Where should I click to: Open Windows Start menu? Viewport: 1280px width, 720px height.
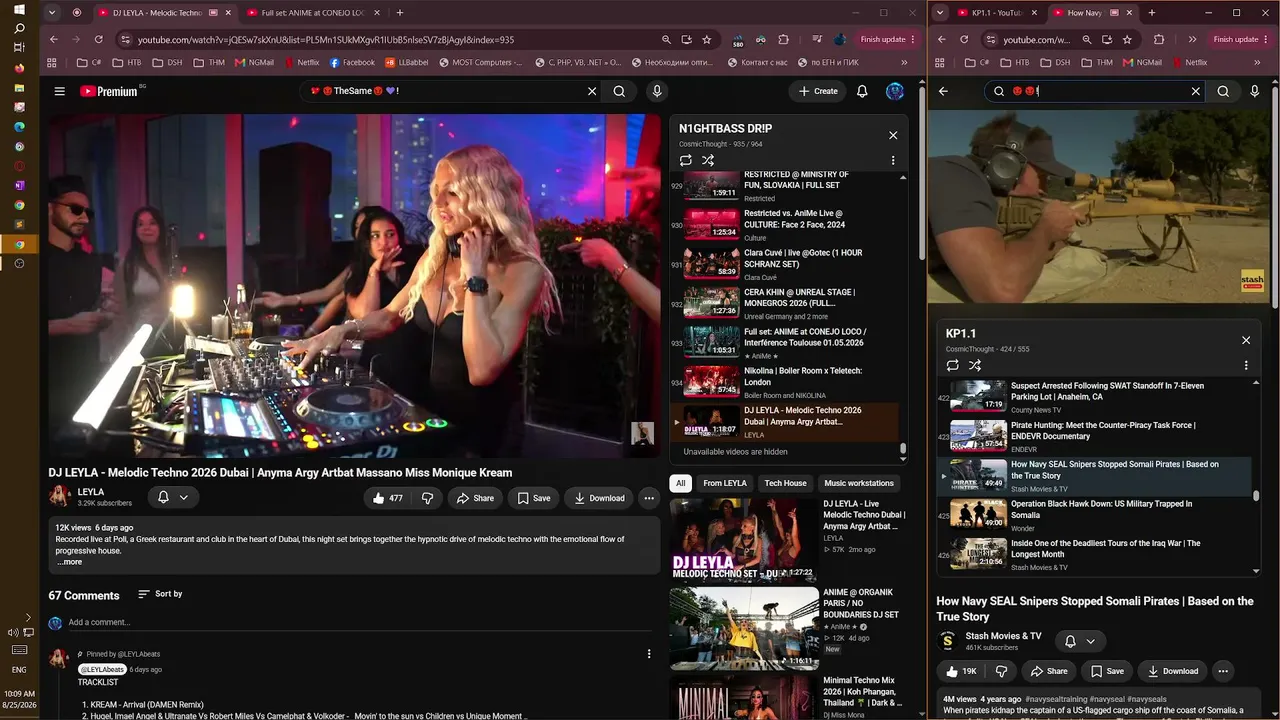19,9
